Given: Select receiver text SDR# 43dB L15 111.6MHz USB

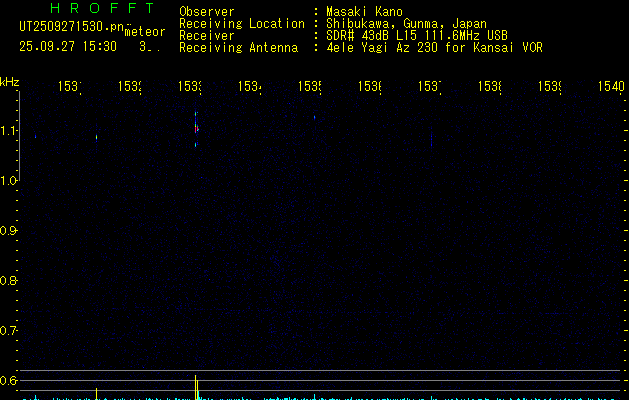Looking at the screenshot, I should 417,36.
